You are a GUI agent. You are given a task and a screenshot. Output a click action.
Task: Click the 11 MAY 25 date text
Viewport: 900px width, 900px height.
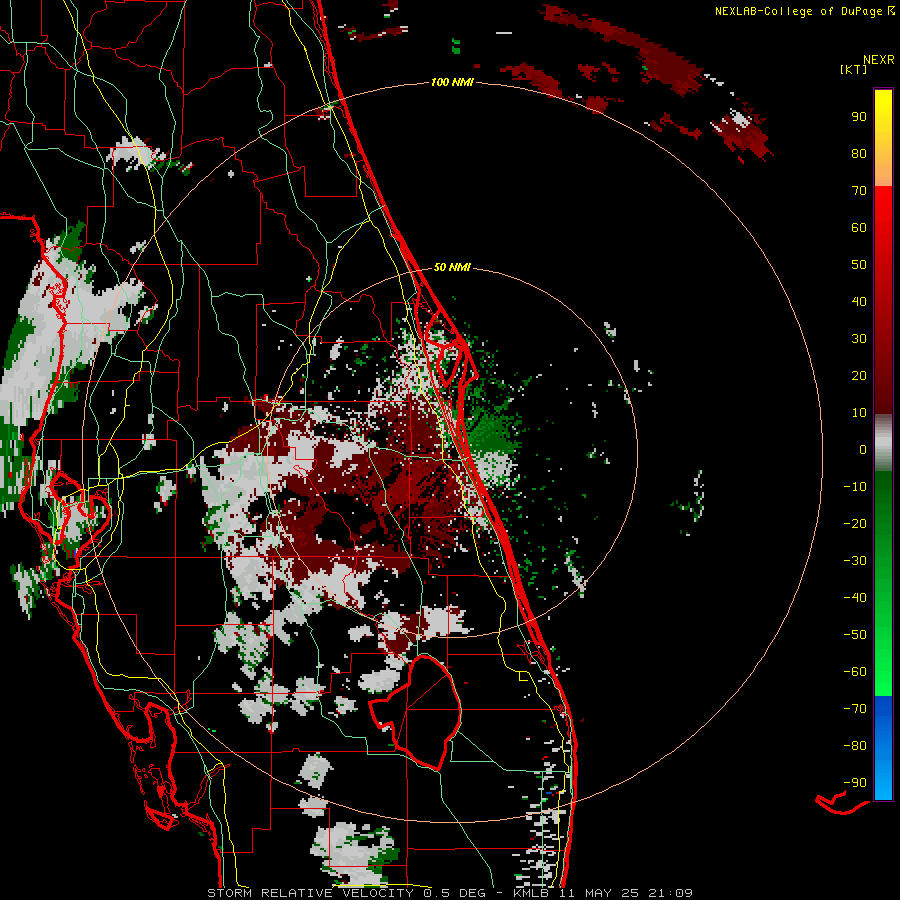(x=599, y=893)
